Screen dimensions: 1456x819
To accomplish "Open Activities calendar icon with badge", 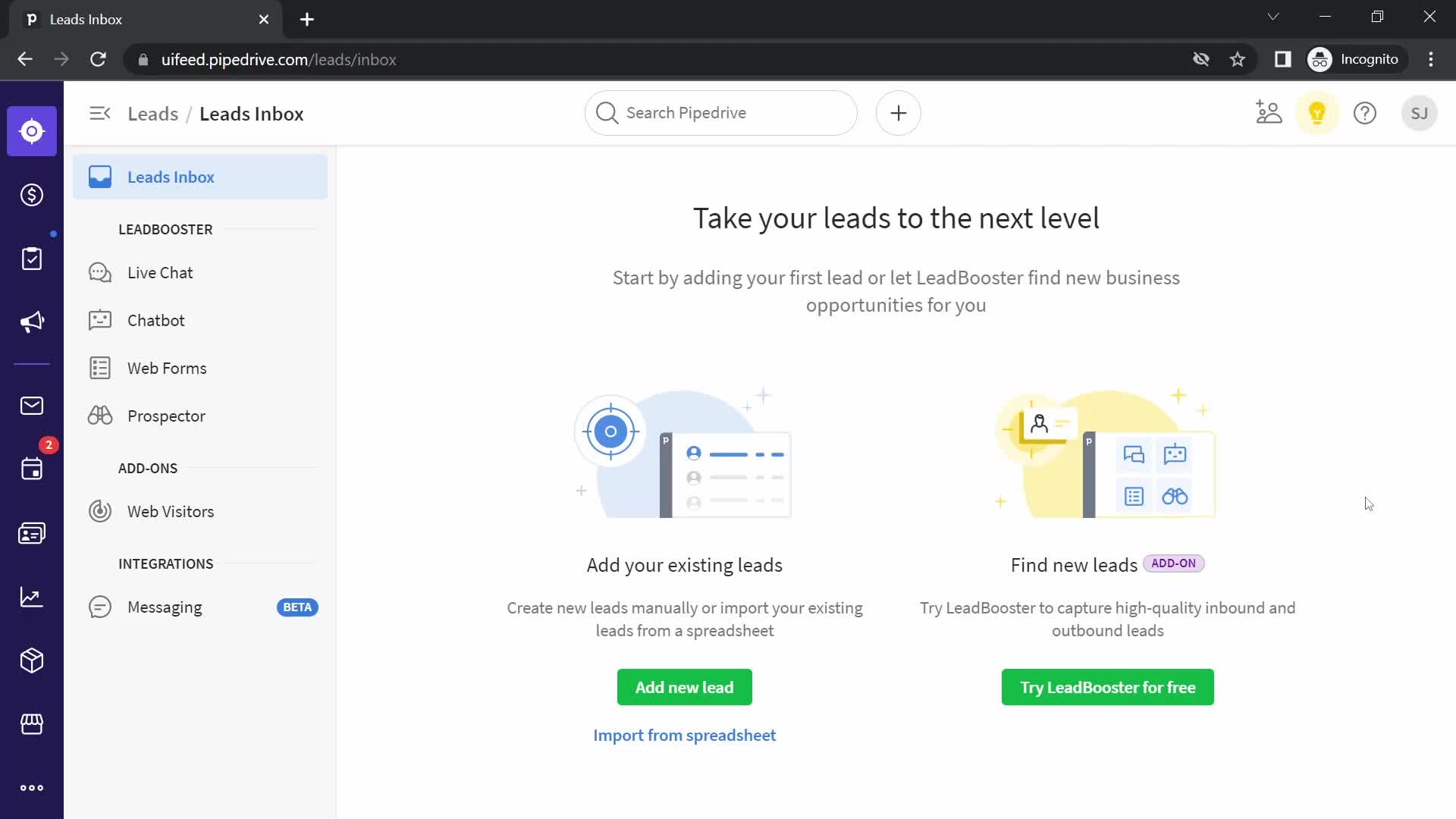I will coord(32,469).
